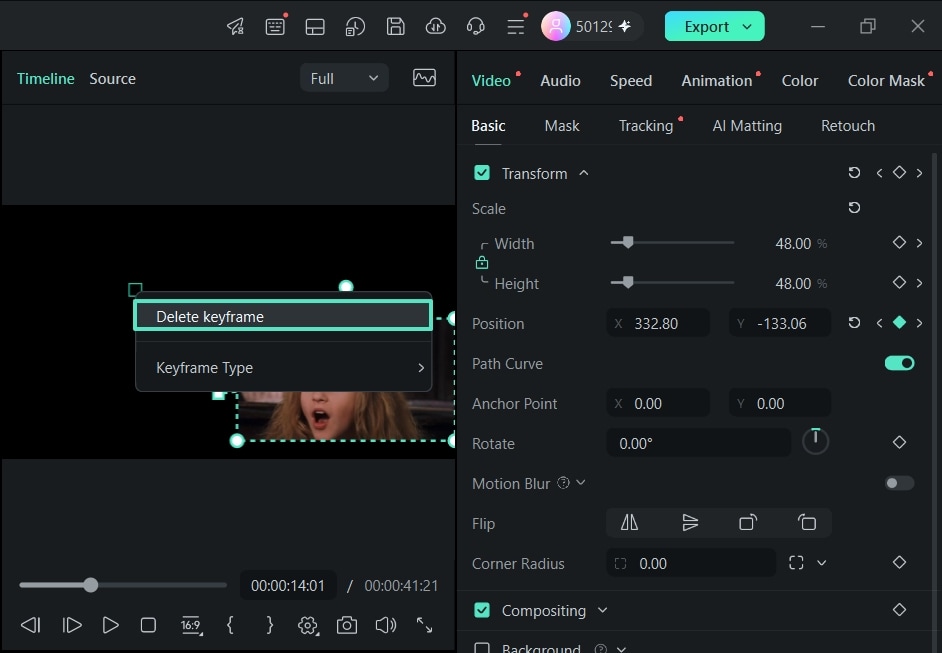Viewport: 942px width, 653px height.
Task: Add a Height keyframe
Action: click(x=899, y=282)
